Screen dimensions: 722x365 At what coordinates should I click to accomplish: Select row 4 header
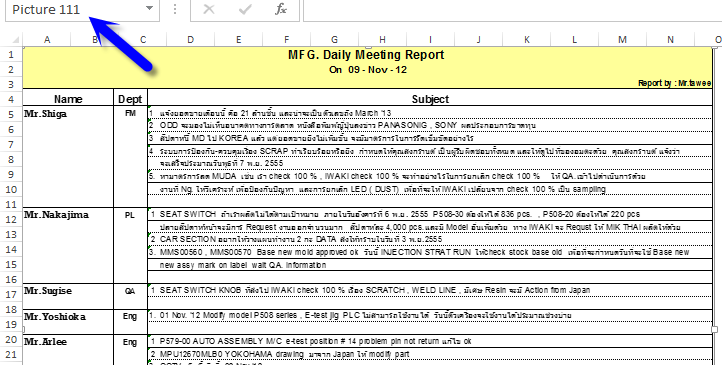[x=11, y=99]
